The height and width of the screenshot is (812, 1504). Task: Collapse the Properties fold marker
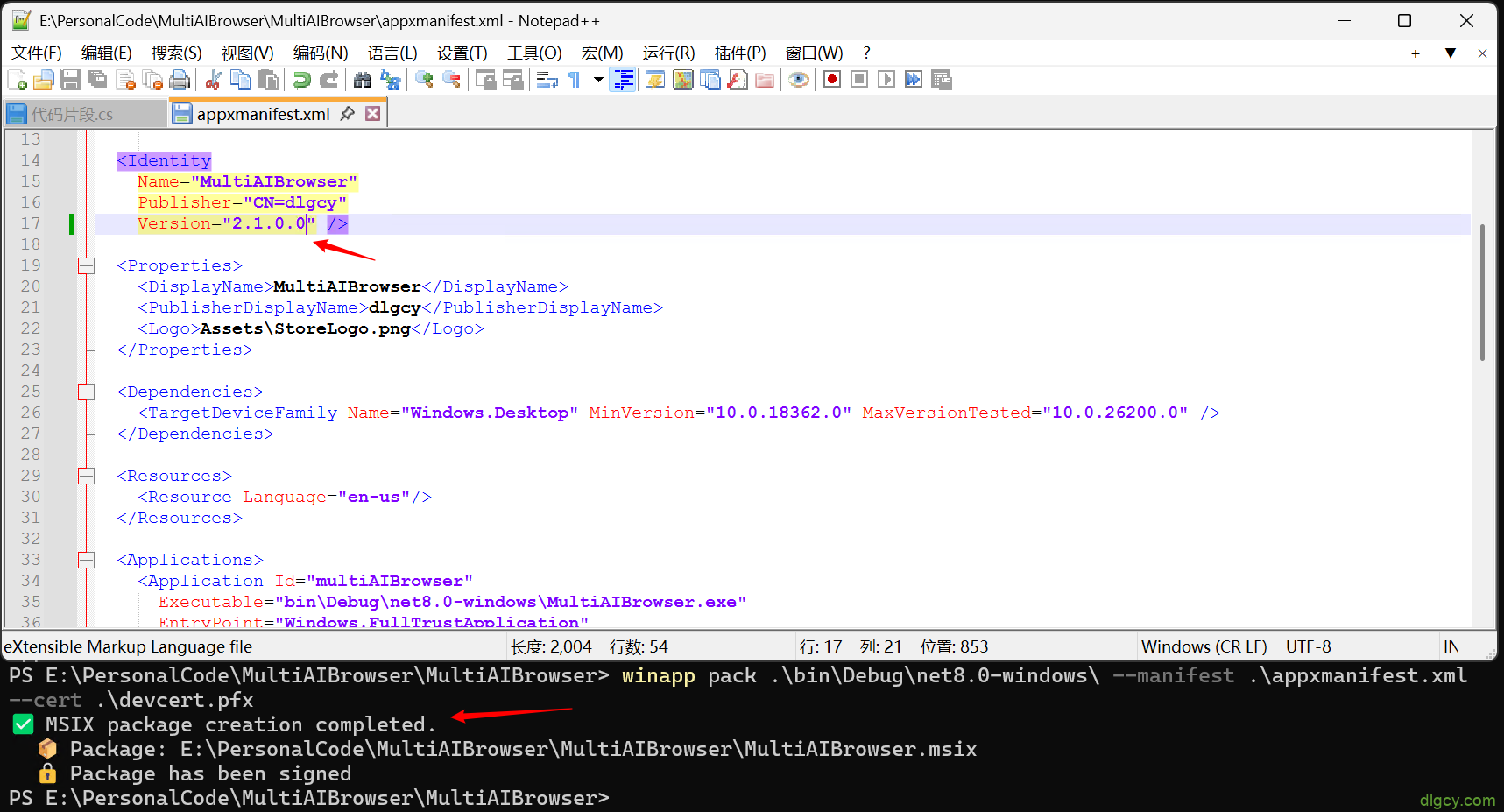click(x=86, y=265)
